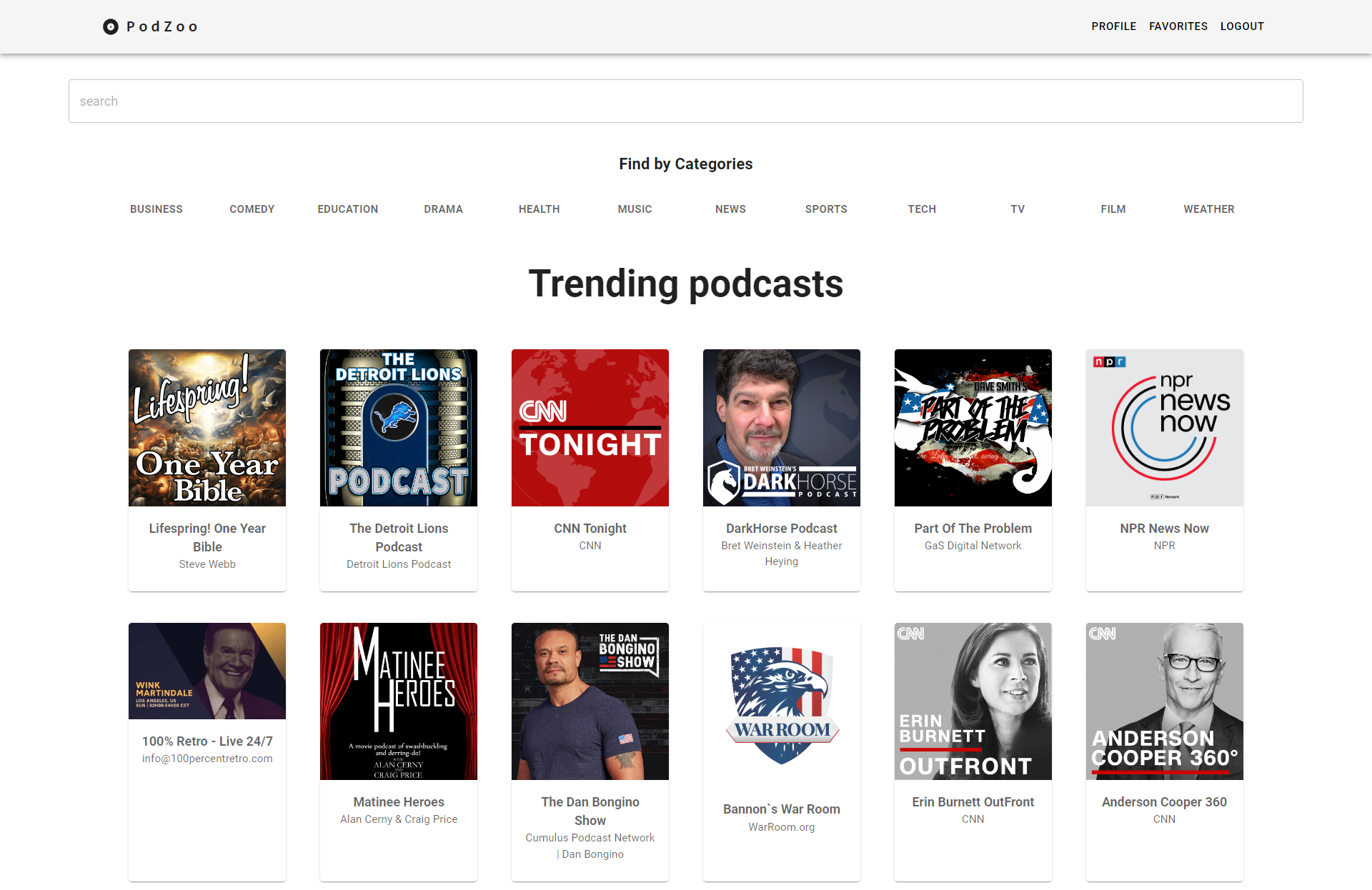Select the DarkHorse Podcast cover image
The image size is (1372, 890).
click(782, 428)
